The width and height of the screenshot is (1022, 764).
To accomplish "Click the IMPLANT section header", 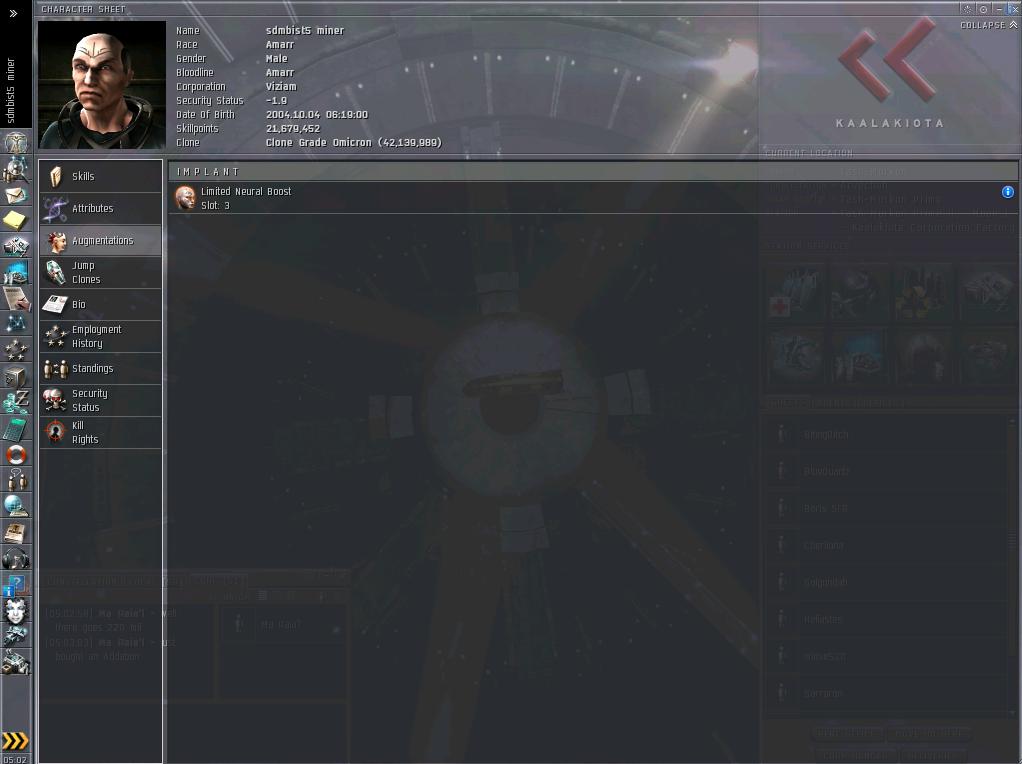I will [x=592, y=171].
